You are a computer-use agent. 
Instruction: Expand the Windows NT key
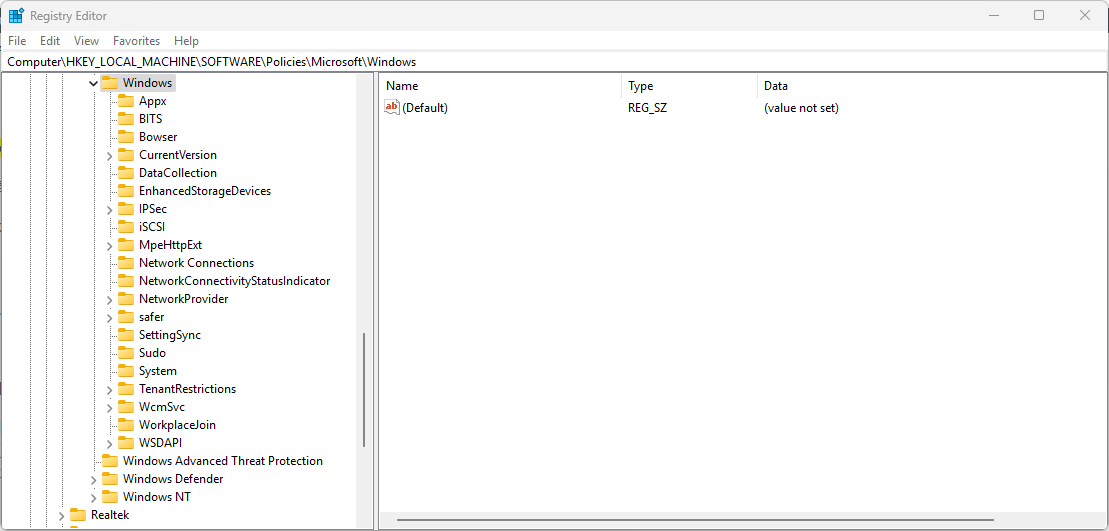(93, 497)
